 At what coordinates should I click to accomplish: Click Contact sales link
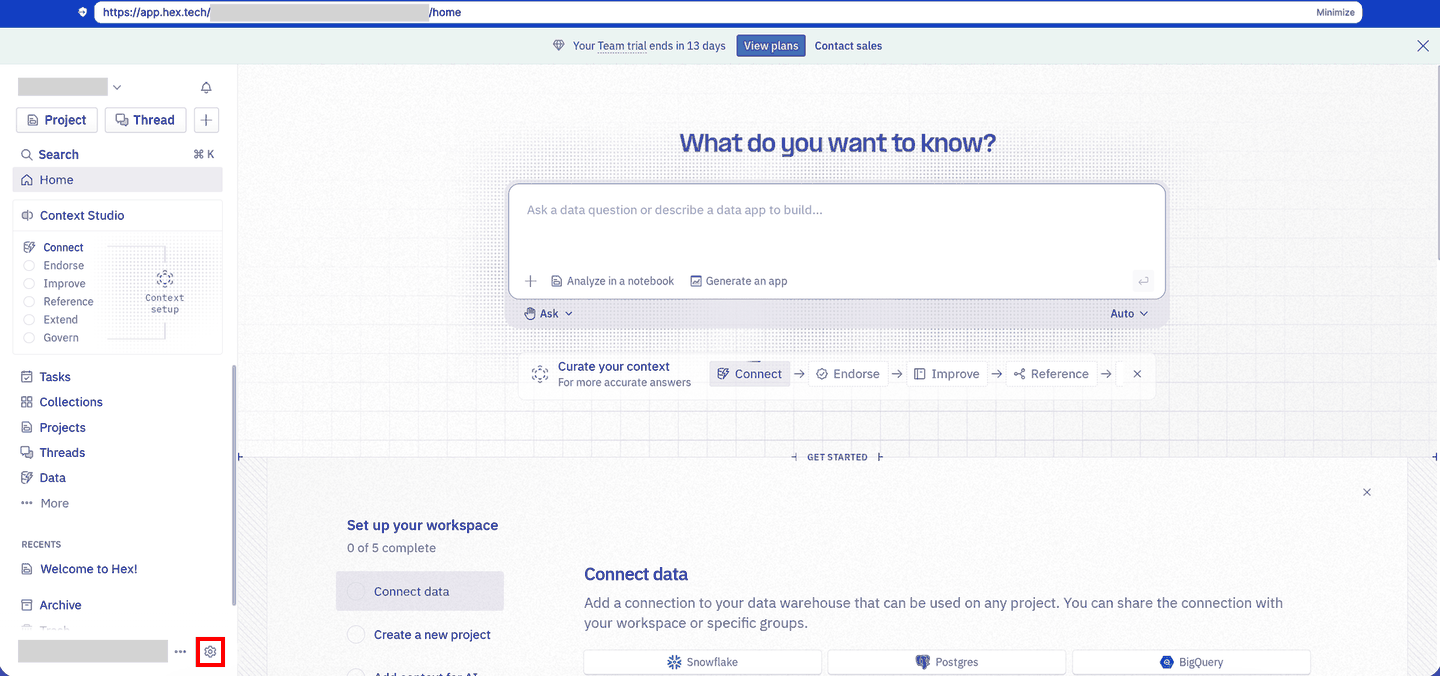pyautogui.click(x=848, y=46)
